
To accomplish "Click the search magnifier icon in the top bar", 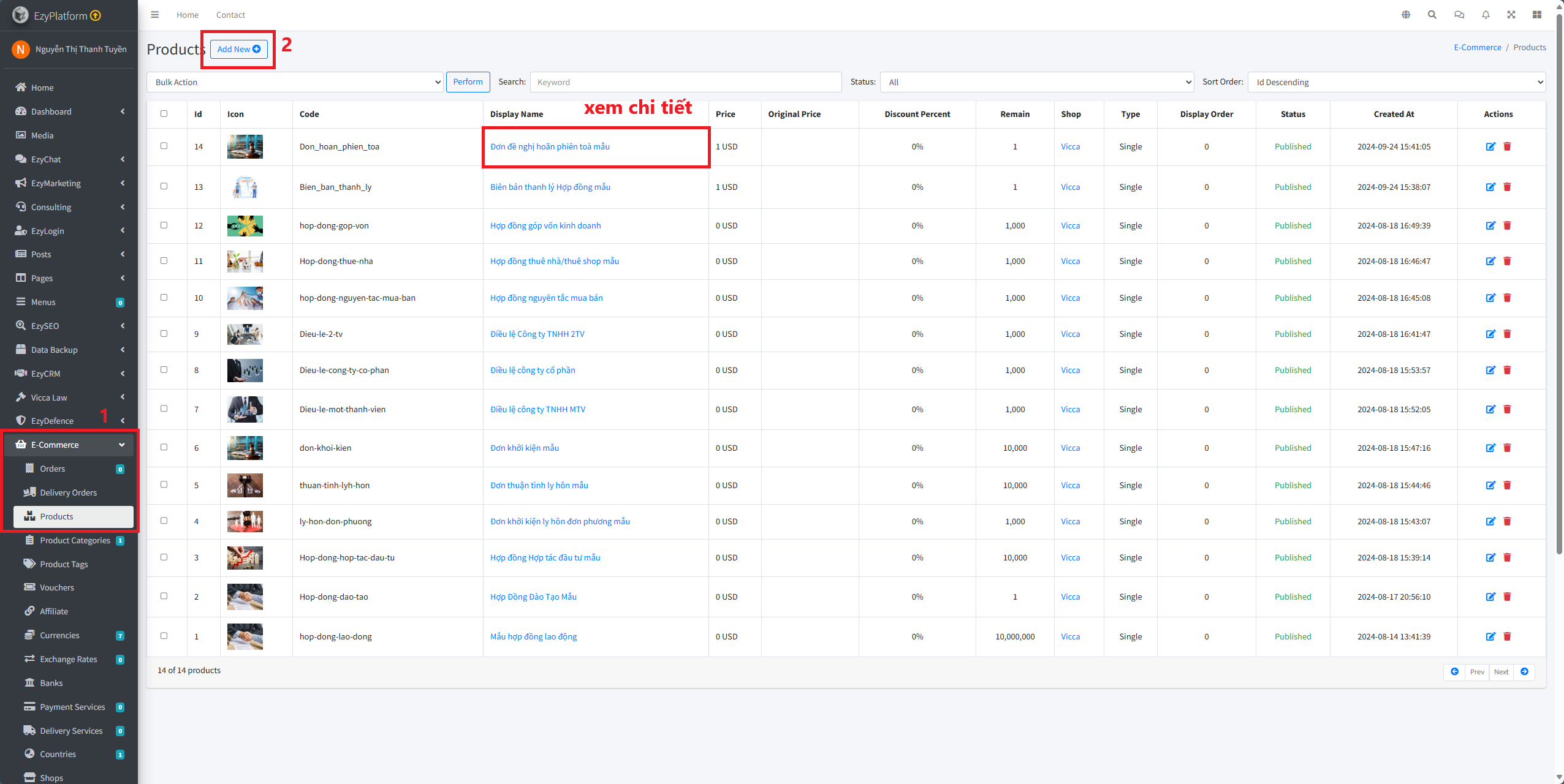I will pyautogui.click(x=1432, y=15).
